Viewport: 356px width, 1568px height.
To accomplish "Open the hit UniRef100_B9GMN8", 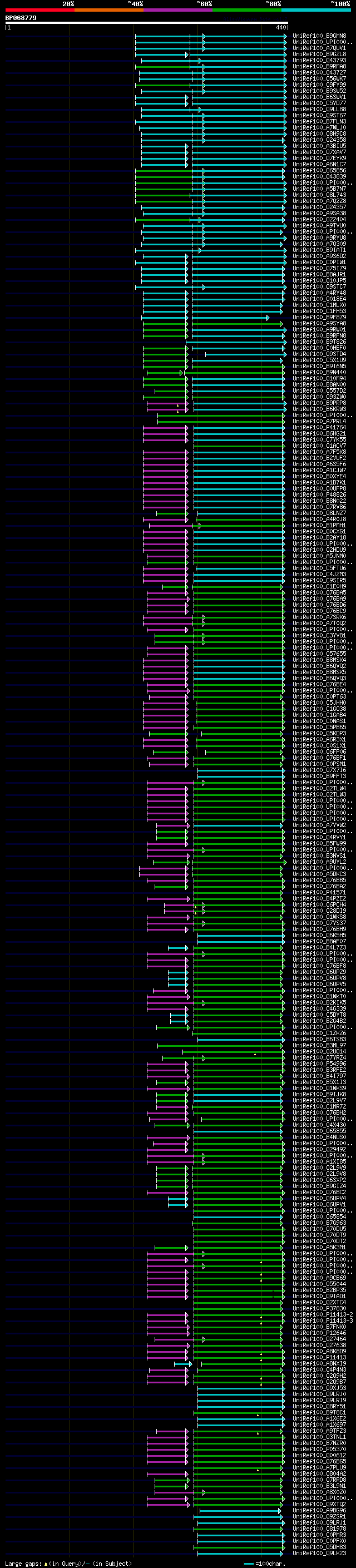I will click(319, 36).
